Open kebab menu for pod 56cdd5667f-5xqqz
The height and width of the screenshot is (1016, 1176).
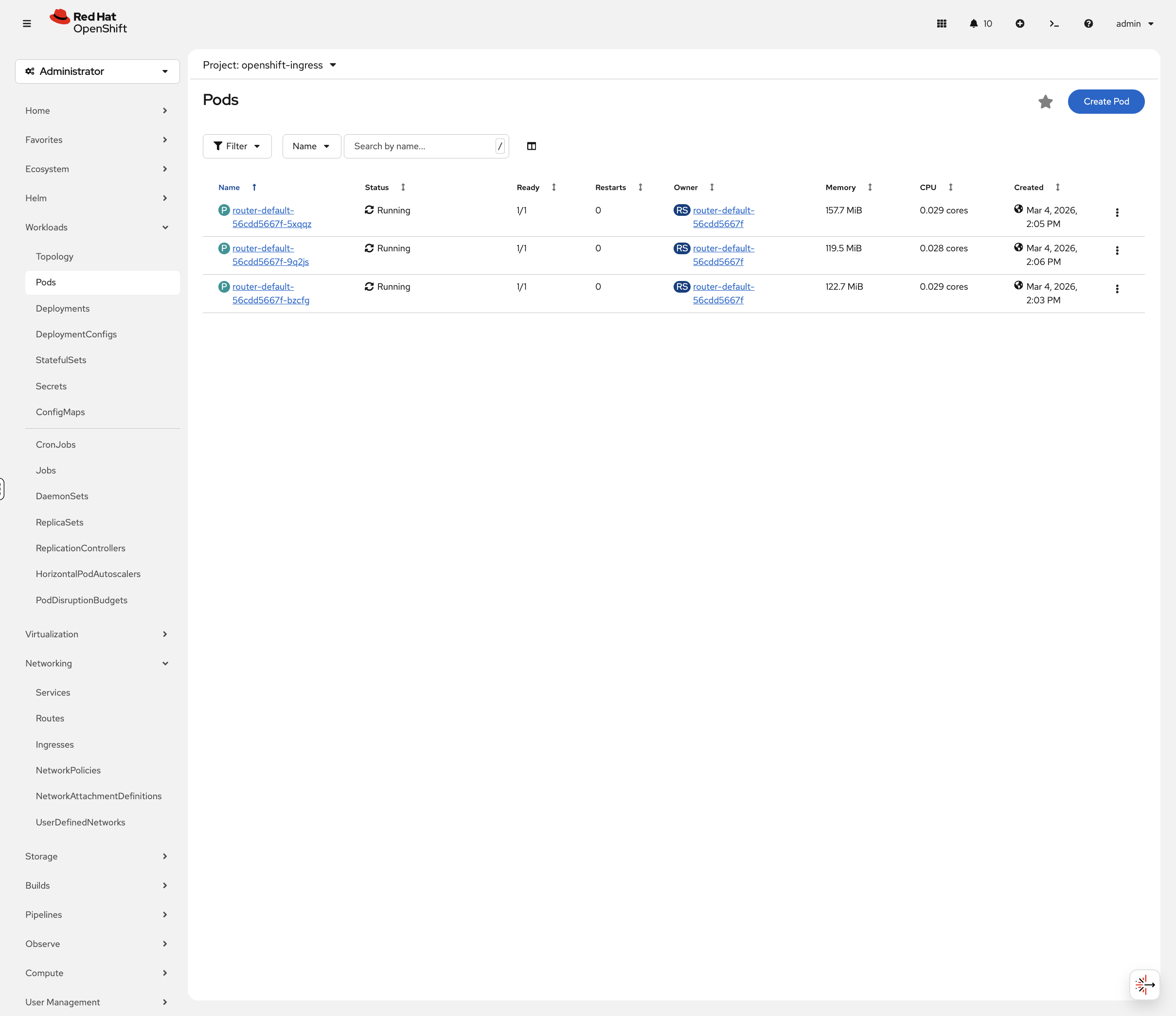pyautogui.click(x=1117, y=213)
